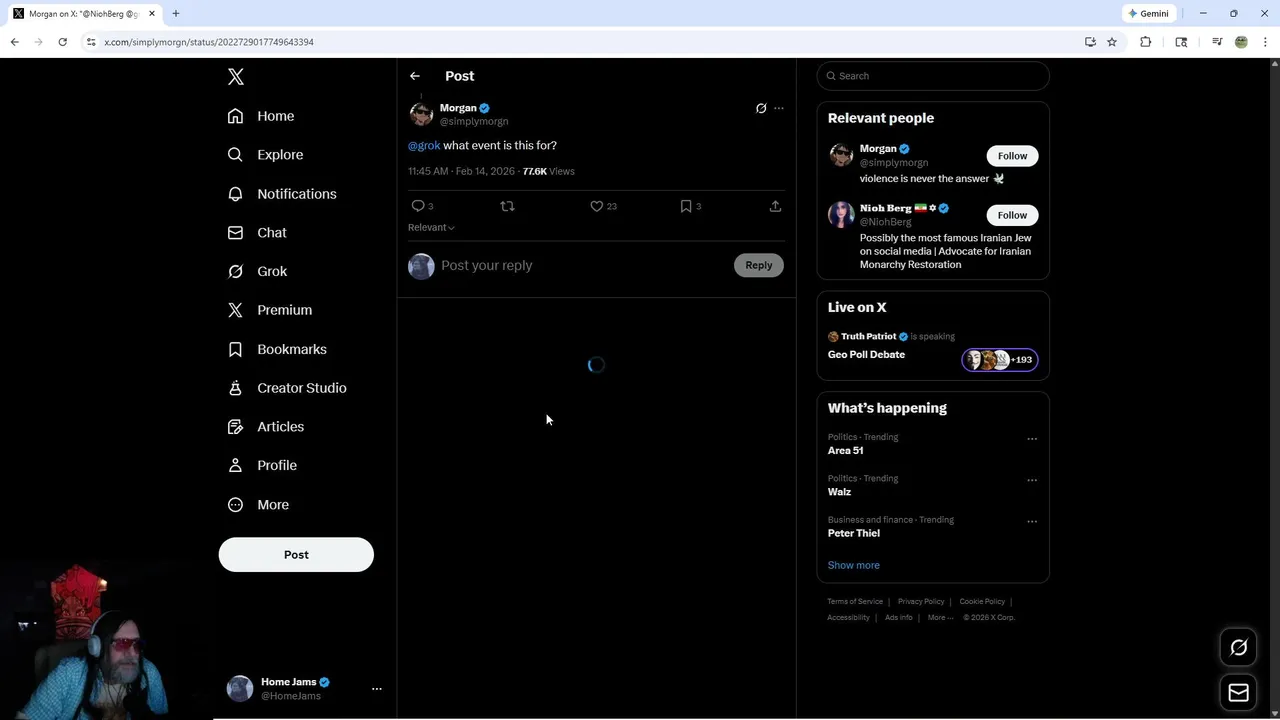The image size is (1280, 720).
Task: Open Notifications in the sidebar
Action: point(282,194)
